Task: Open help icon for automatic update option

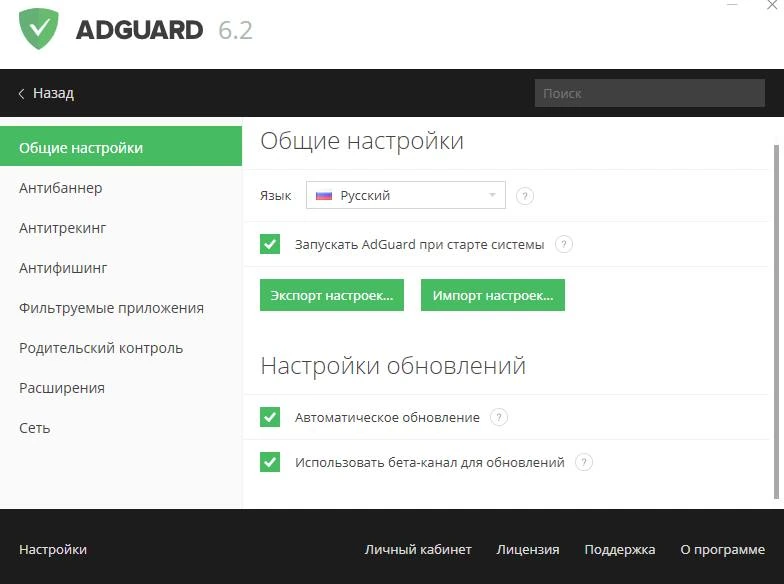Action: [498, 417]
